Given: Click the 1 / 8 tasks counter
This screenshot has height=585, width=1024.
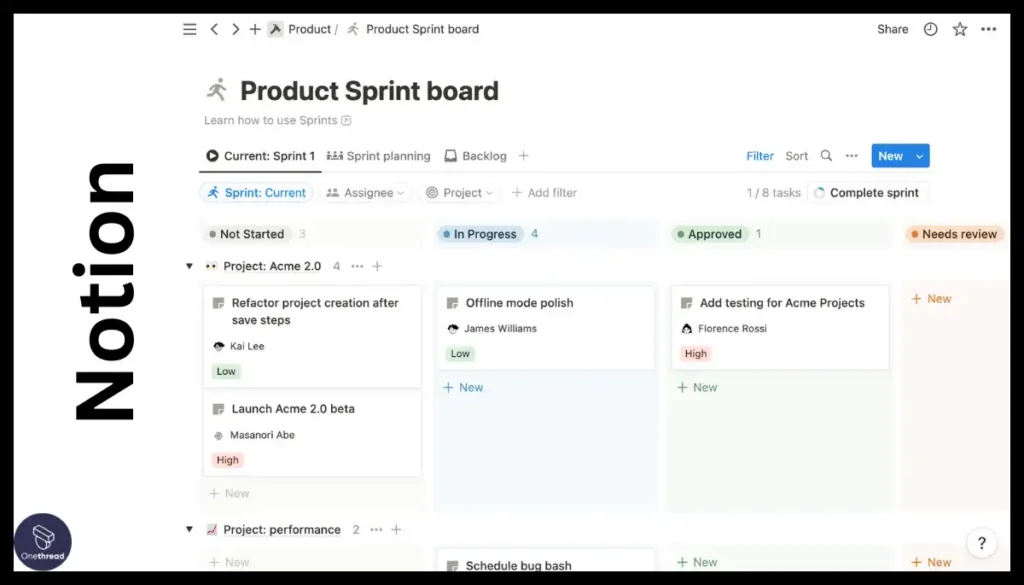Looking at the screenshot, I should pos(774,193).
